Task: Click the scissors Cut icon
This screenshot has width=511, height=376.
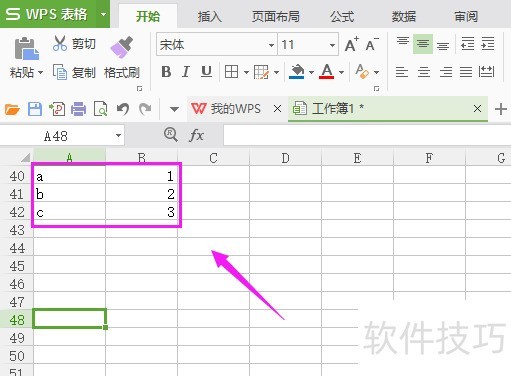Action: (x=60, y=43)
